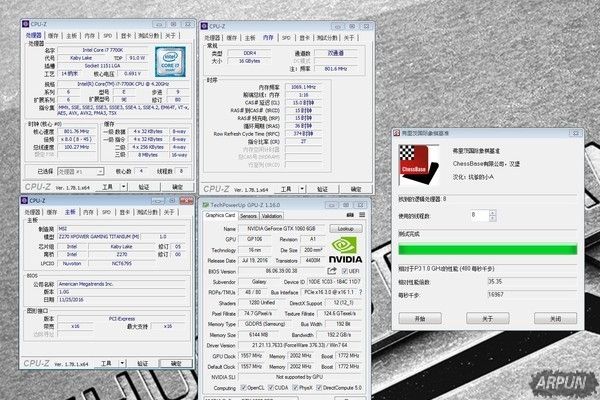Click the GPU-Z title bar app icon
Screen dimensions: 600x400
[x=205, y=205]
